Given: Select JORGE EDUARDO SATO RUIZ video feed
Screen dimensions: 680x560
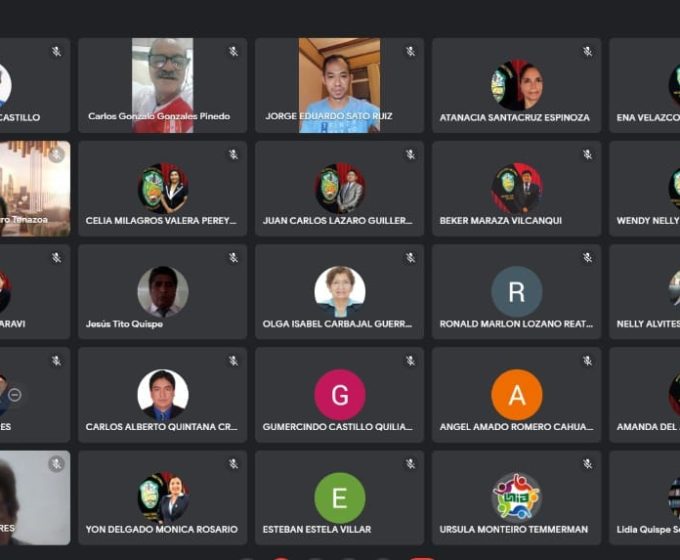Looking at the screenshot, I should pos(340,85).
